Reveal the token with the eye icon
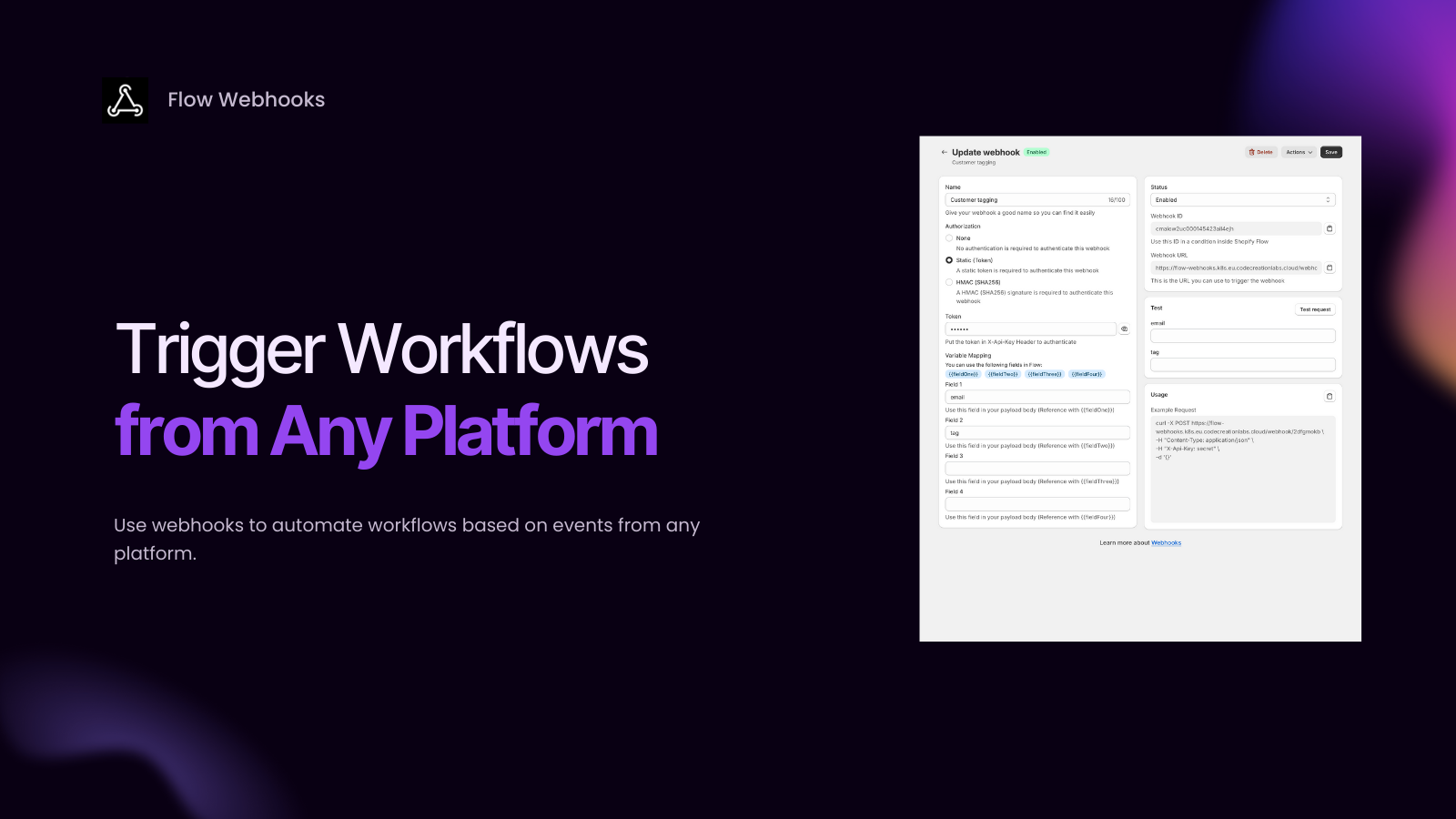Screen dimensions: 1456x819 (x=1124, y=329)
